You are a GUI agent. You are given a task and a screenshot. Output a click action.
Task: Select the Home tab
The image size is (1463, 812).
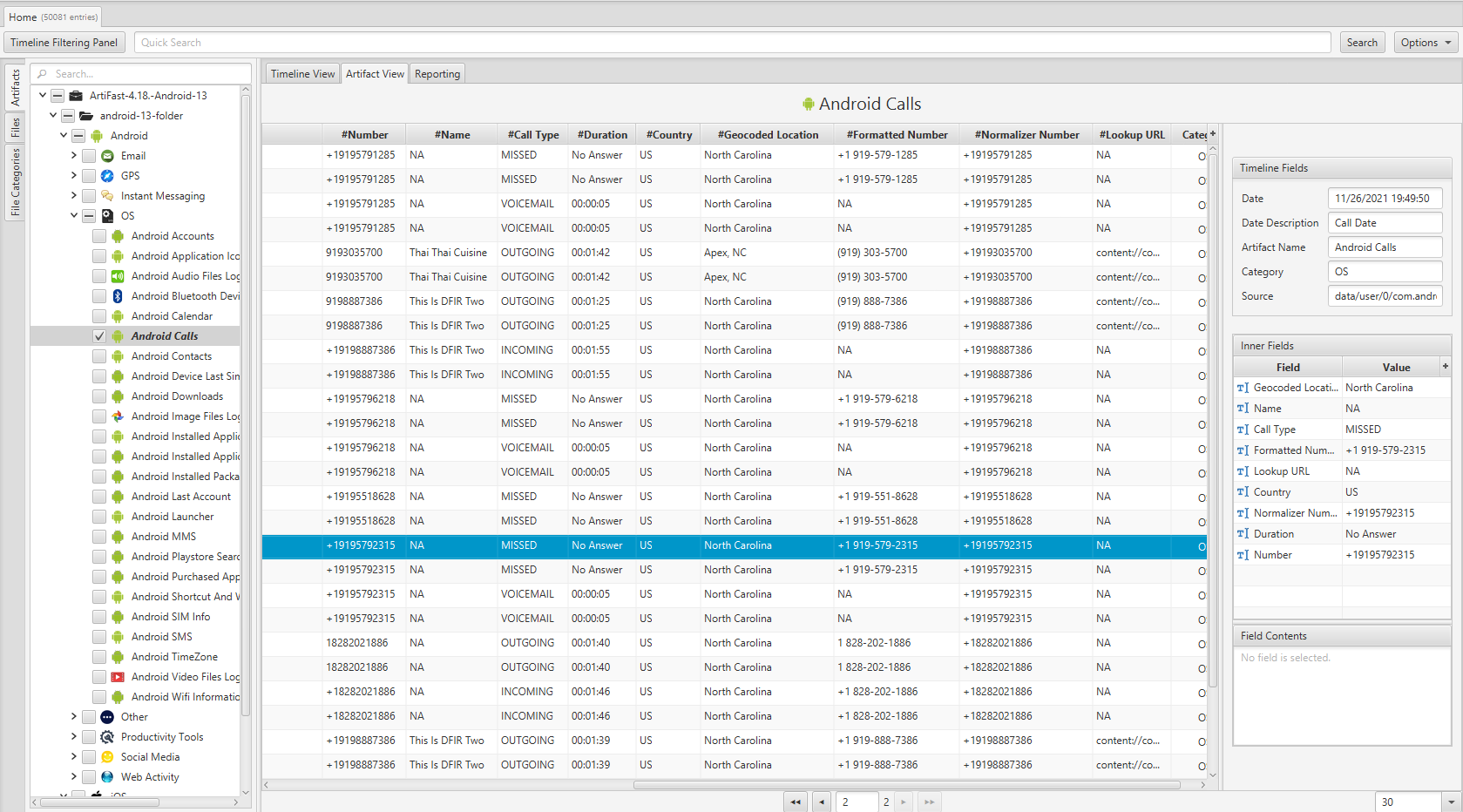pyautogui.click(x=52, y=17)
